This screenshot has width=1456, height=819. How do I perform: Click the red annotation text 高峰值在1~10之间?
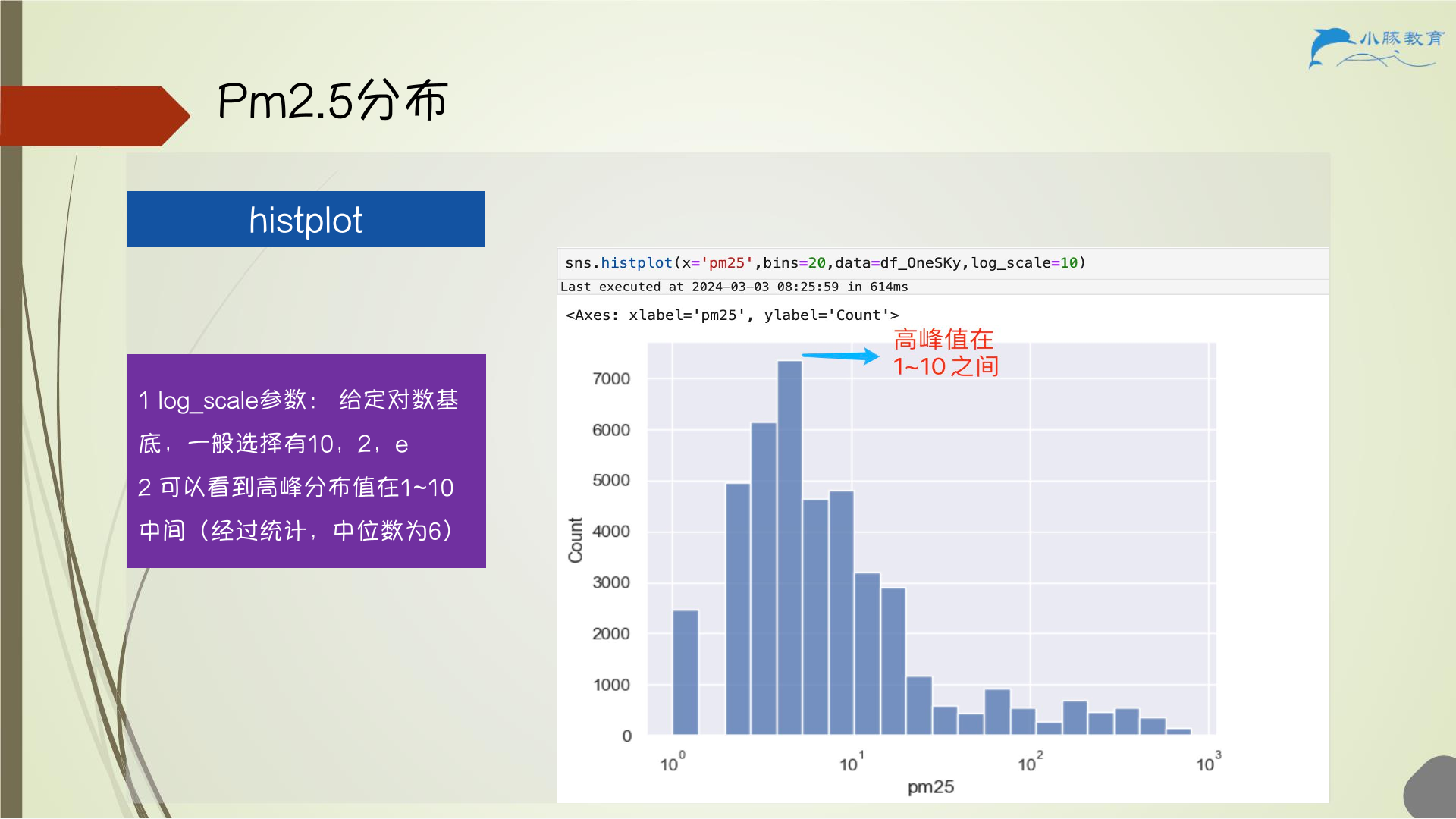[x=946, y=353]
